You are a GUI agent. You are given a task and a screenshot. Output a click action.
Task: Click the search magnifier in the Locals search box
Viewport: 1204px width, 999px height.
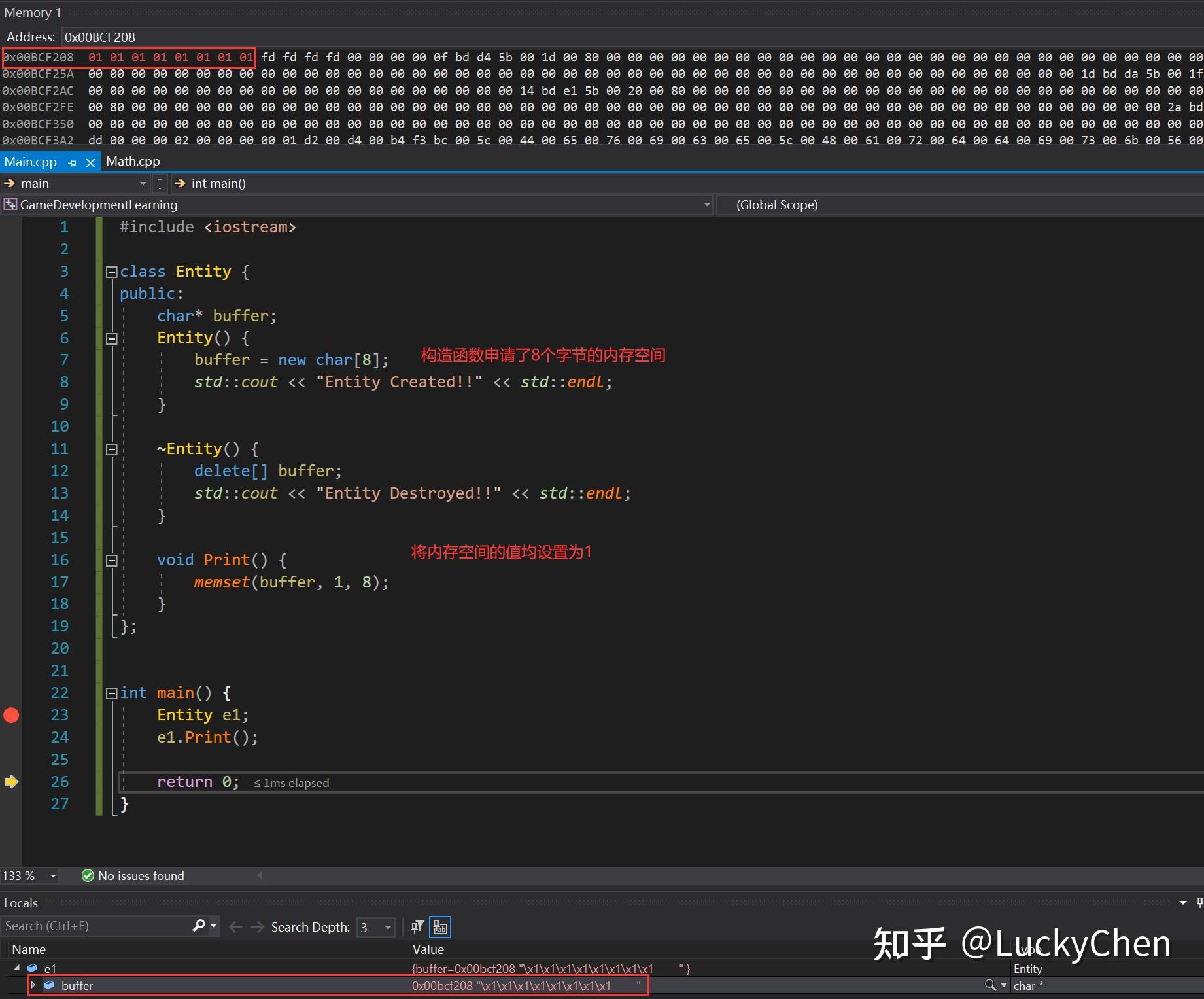point(198,926)
